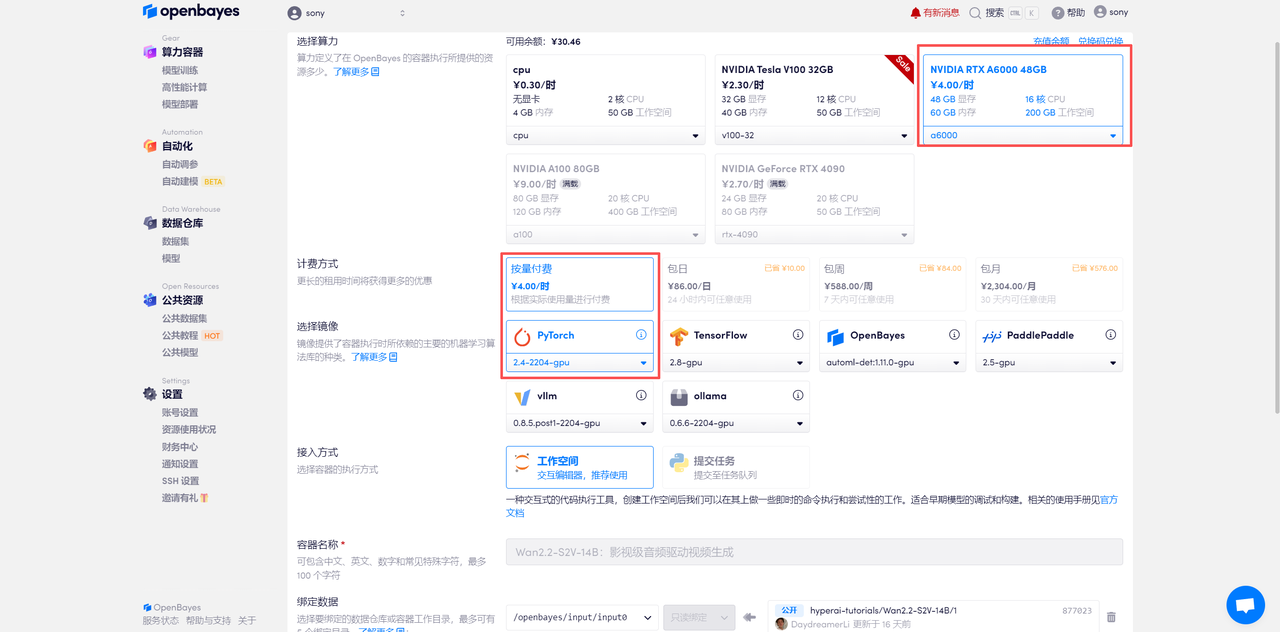The image size is (1280, 632).
Task: Open vllm 0.8.5.post1-2204-gpu version dropdown
Action: point(580,424)
